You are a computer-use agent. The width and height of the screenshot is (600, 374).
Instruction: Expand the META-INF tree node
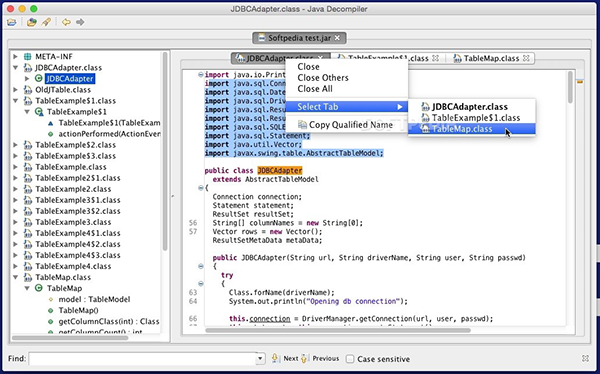(x=15, y=57)
